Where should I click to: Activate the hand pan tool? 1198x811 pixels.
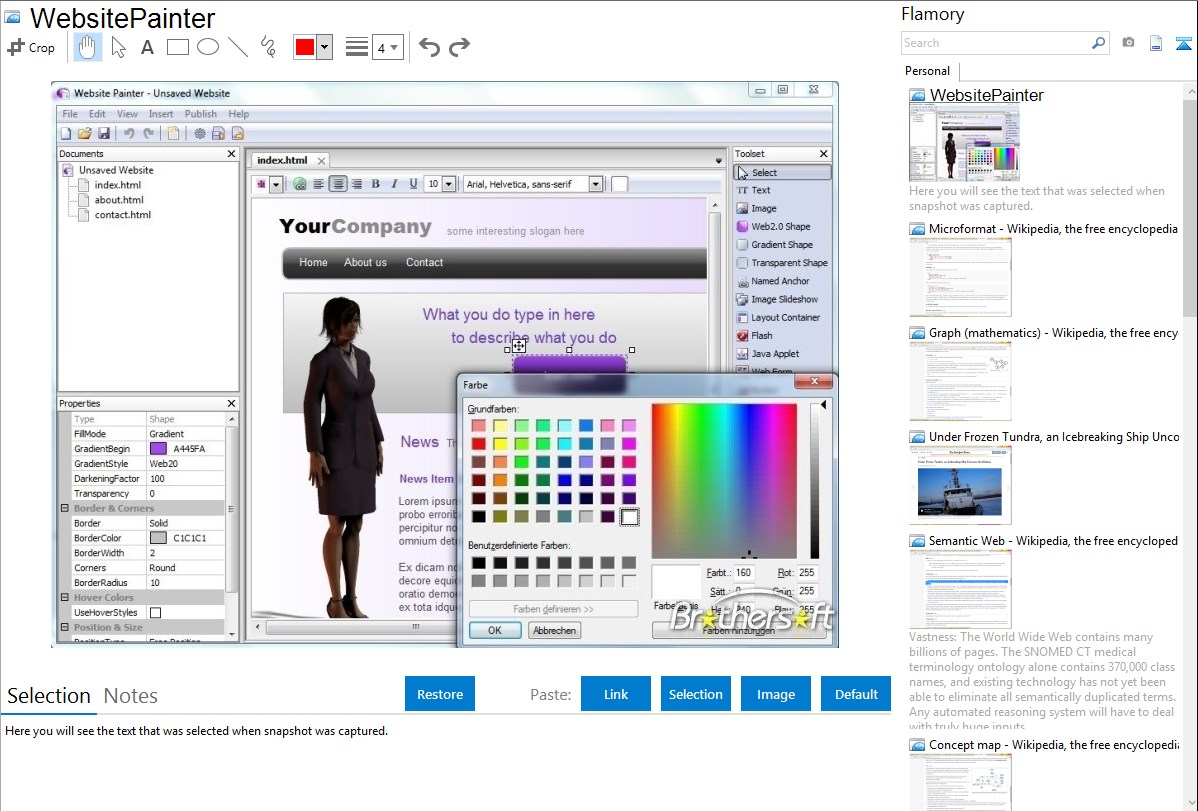pyautogui.click(x=87, y=47)
